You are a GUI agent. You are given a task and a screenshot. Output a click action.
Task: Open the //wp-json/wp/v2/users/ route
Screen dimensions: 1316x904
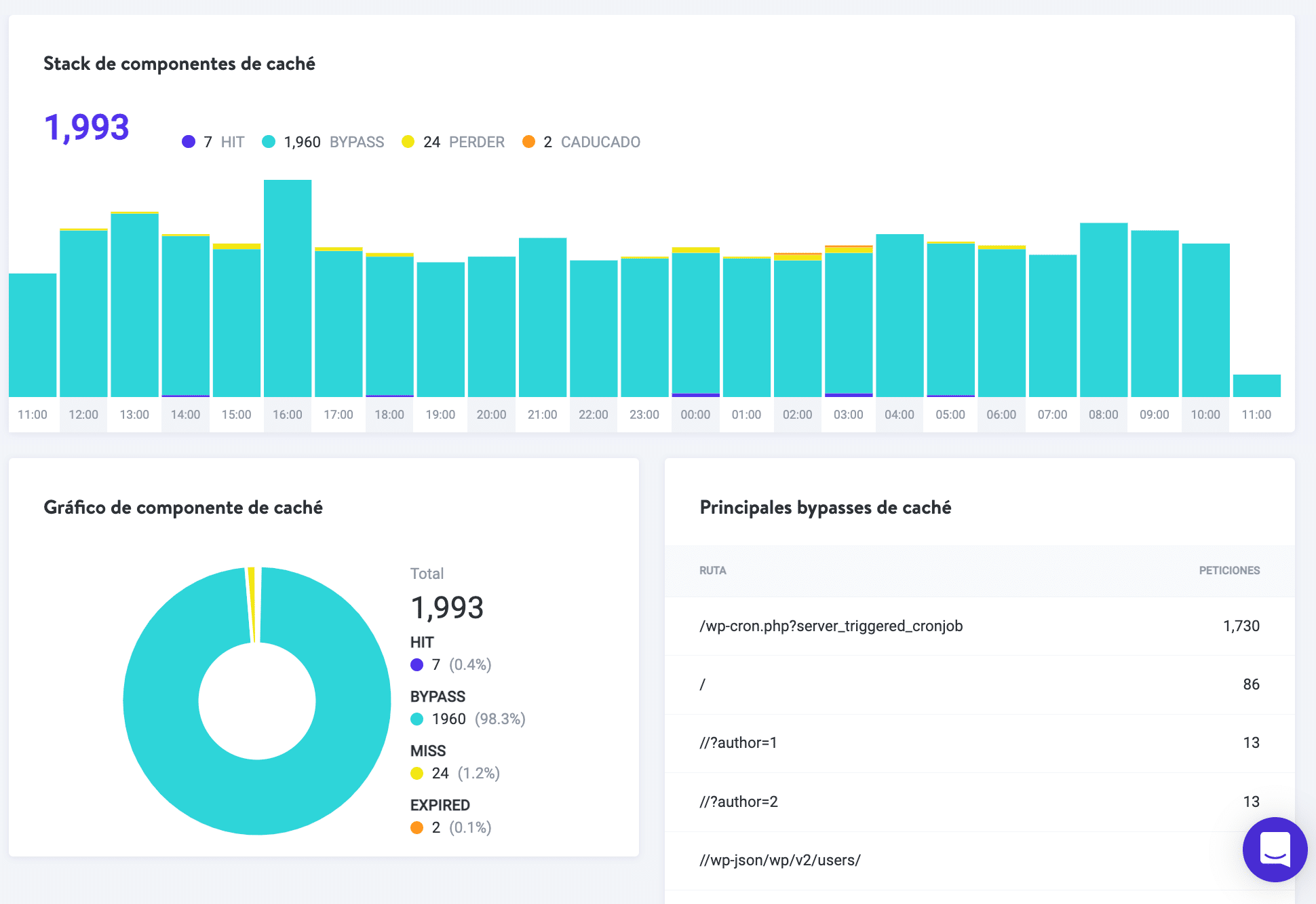(x=779, y=860)
